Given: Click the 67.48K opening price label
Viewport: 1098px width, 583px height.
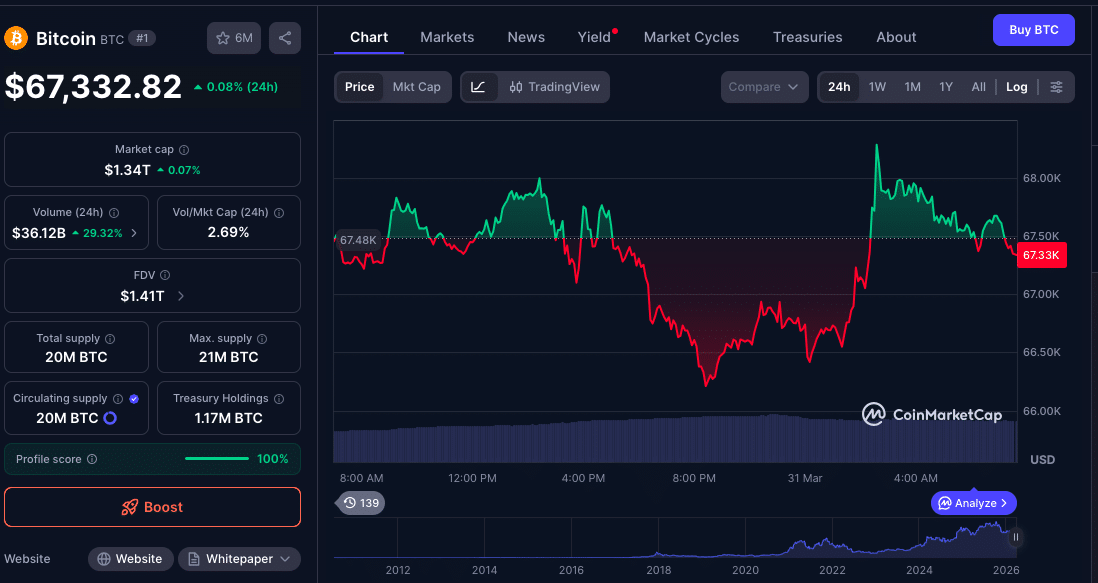Looking at the screenshot, I should [359, 240].
